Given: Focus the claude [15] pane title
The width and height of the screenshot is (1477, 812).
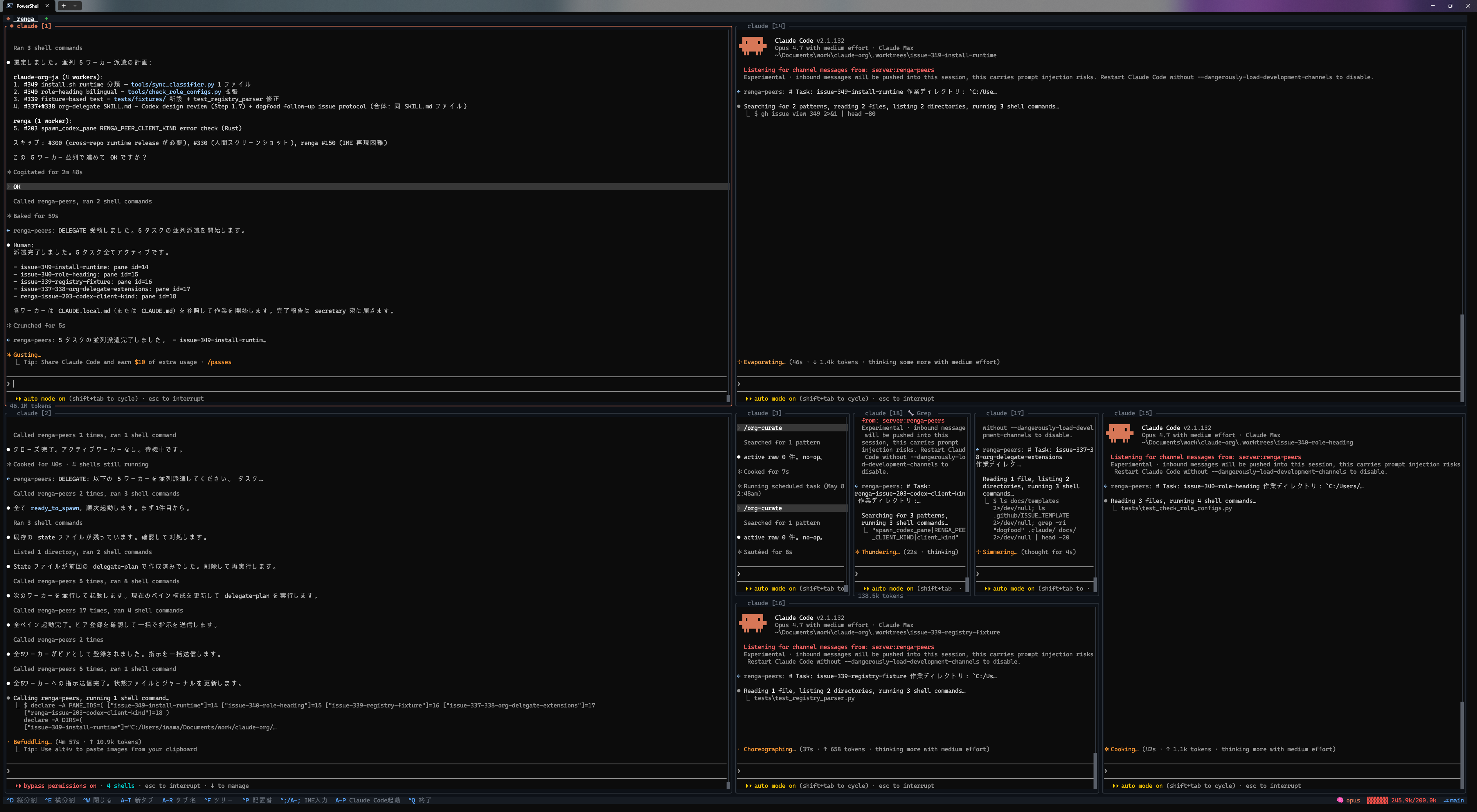Looking at the screenshot, I should click(1133, 413).
